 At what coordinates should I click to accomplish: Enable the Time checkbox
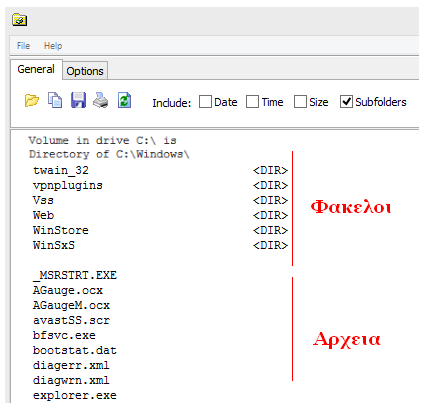[252, 102]
